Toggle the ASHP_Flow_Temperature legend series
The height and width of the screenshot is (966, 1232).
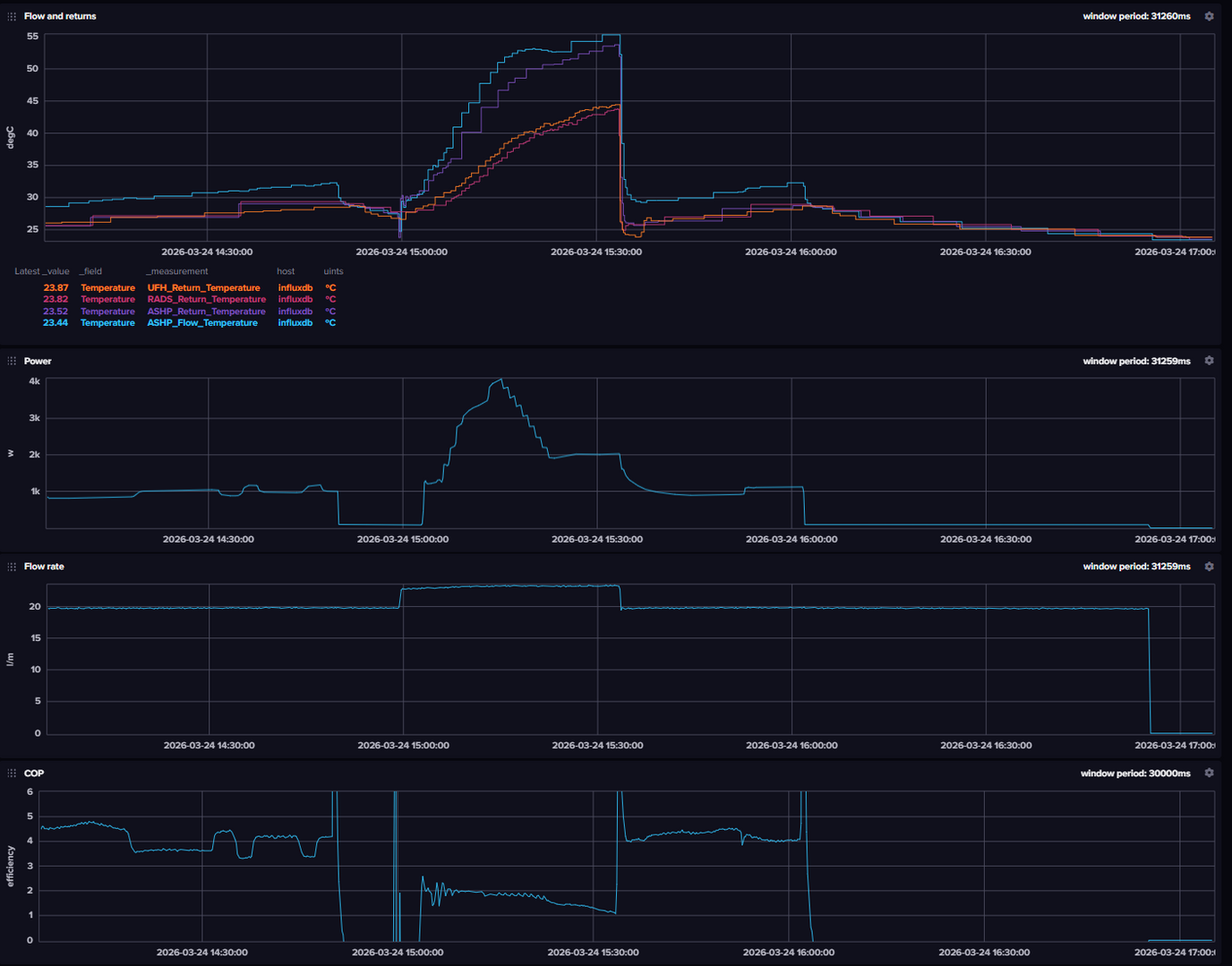click(202, 323)
